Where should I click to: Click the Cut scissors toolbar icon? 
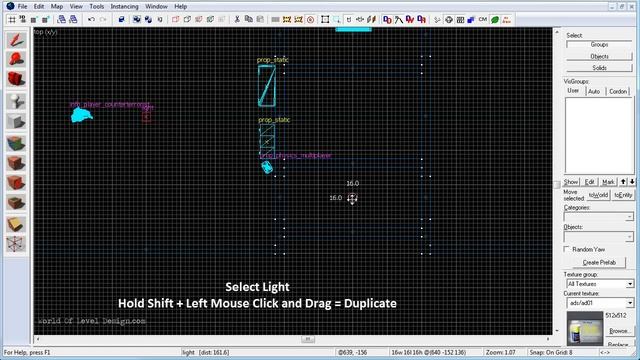[237, 19]
